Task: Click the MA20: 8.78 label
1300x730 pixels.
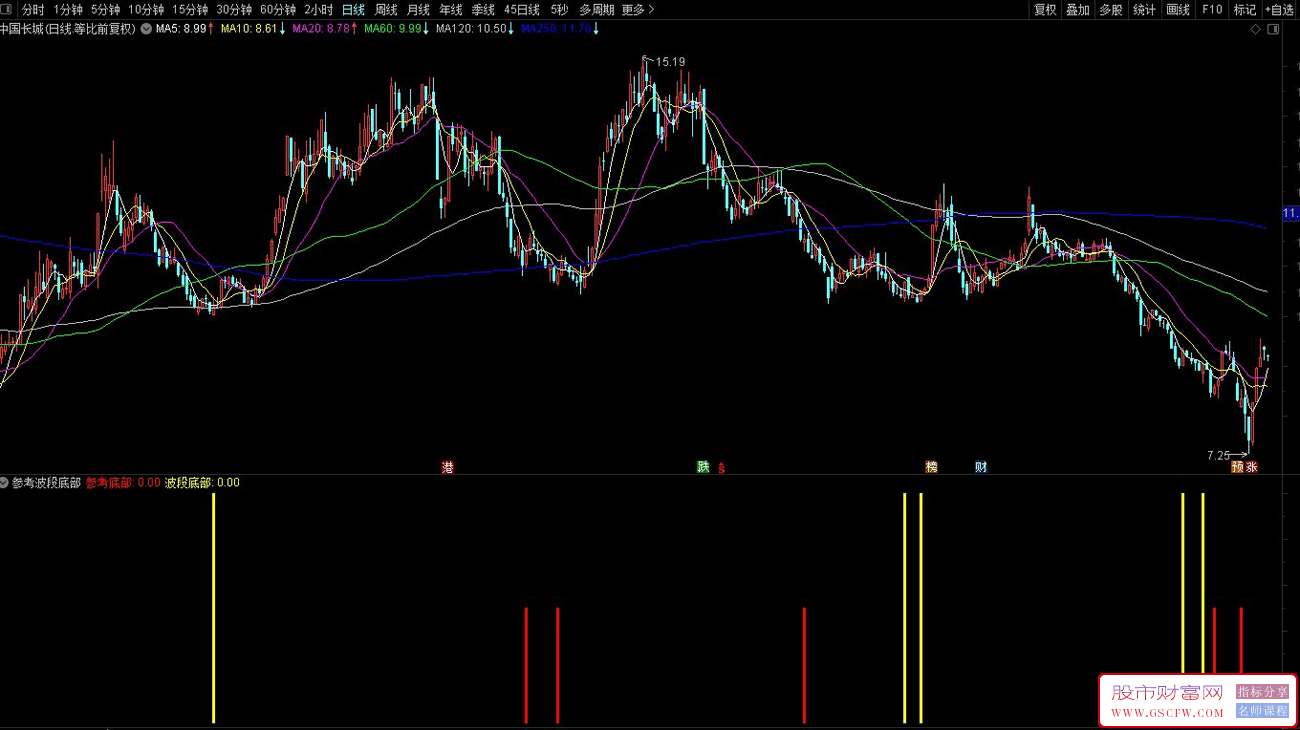Action: 324,29
